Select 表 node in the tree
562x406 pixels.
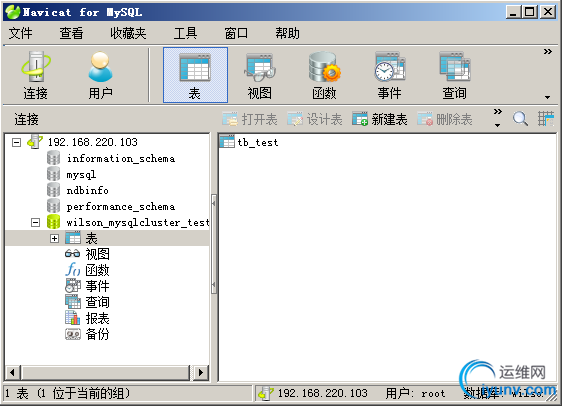pyautogui.click(x=91, y=238)
